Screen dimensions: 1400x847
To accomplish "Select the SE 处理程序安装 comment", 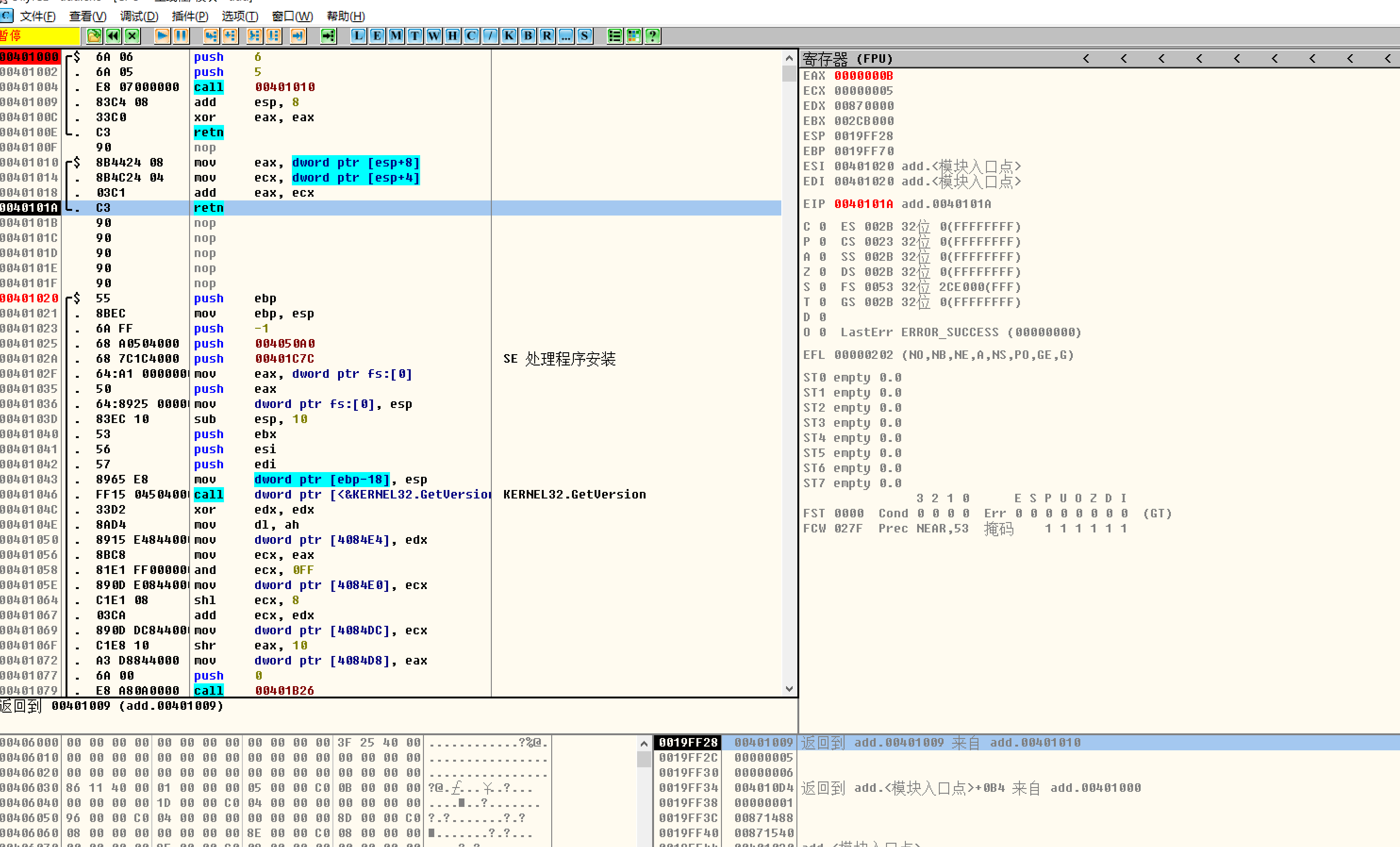I will pyautogui.click(x=559, y=358).
